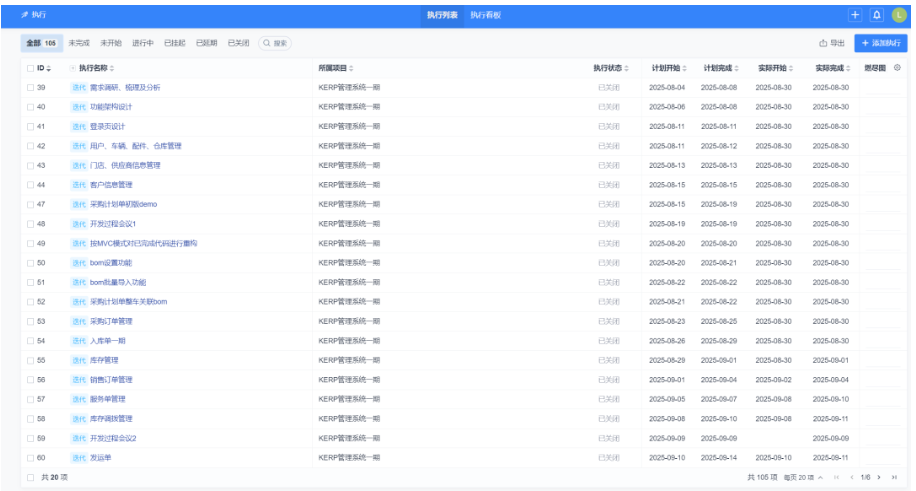This screenshot has height=491, width=916.
Task: Open execution 登录页设计
Action: pos(107,126)
